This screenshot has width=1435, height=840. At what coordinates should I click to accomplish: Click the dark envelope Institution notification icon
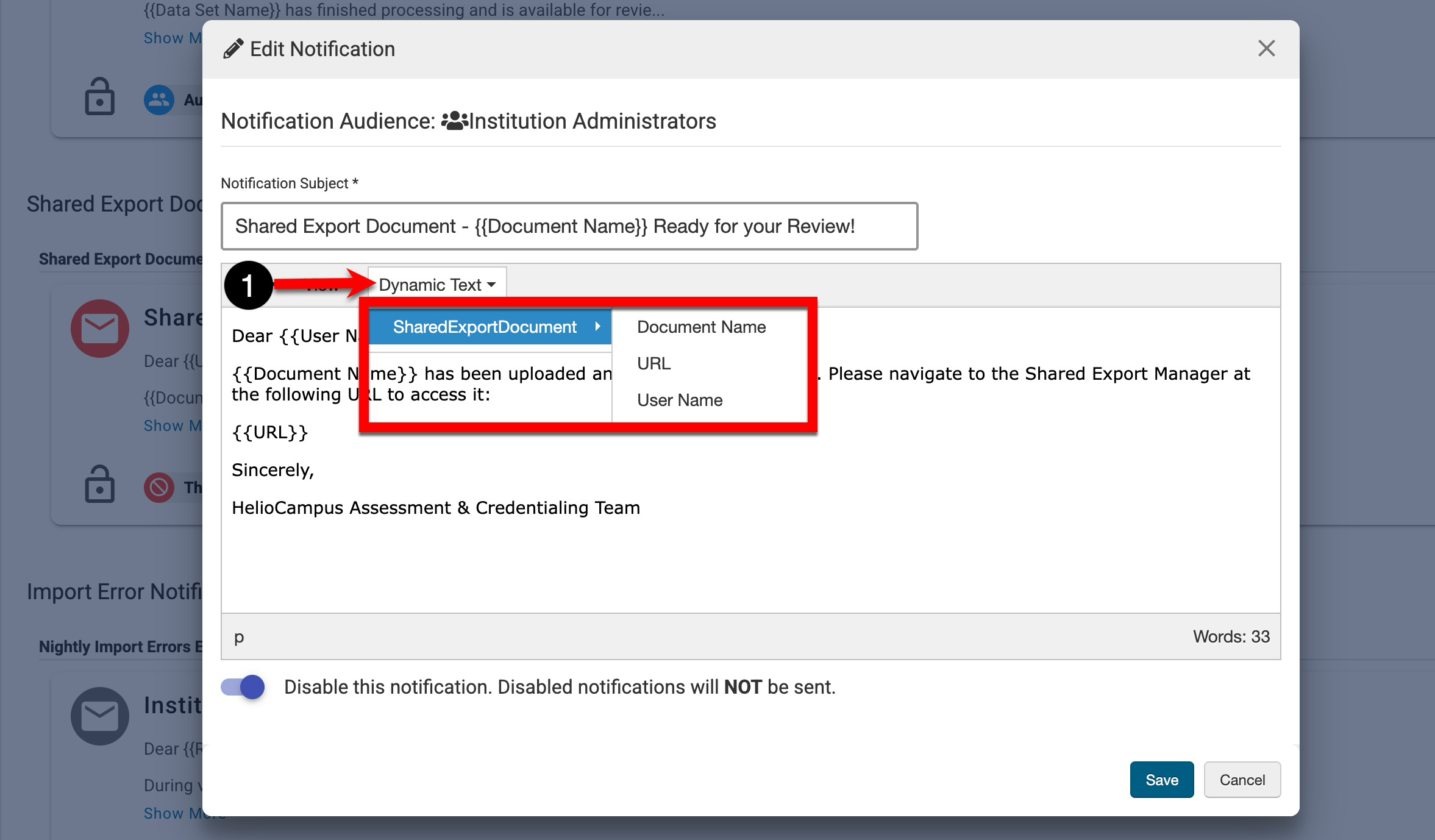pos(100,716)
